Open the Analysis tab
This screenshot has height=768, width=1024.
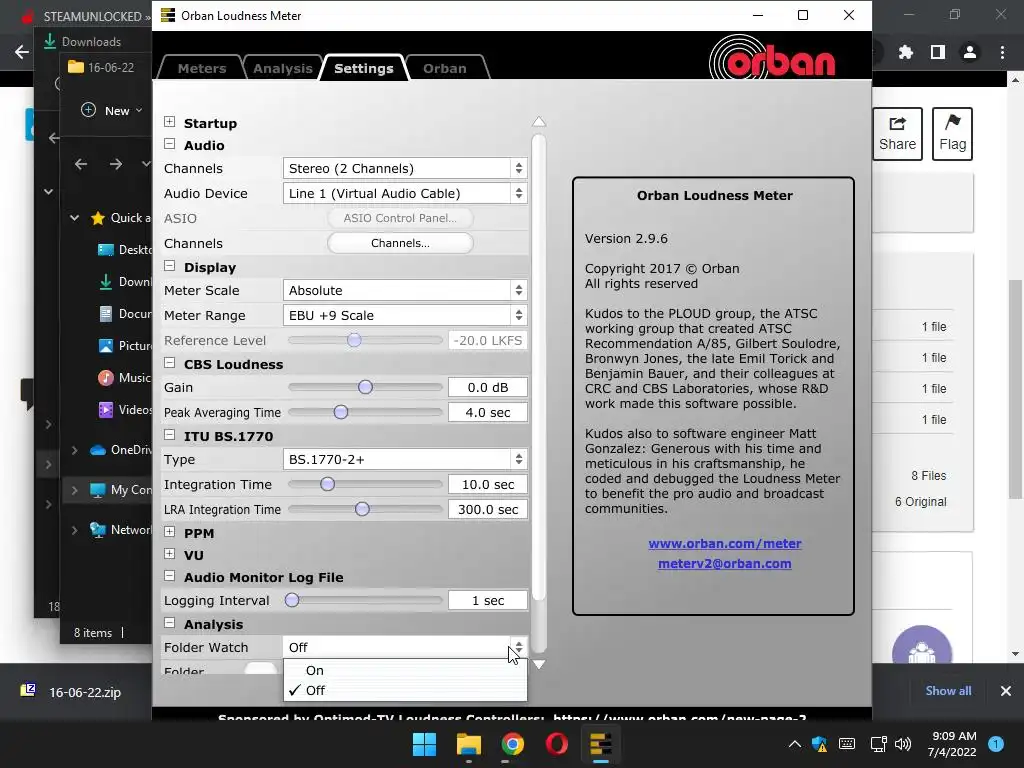tap(283, 68)
